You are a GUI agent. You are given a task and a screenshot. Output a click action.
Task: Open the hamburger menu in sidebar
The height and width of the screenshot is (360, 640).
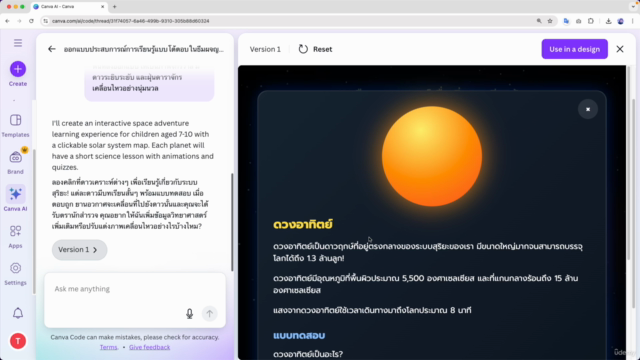18,43
